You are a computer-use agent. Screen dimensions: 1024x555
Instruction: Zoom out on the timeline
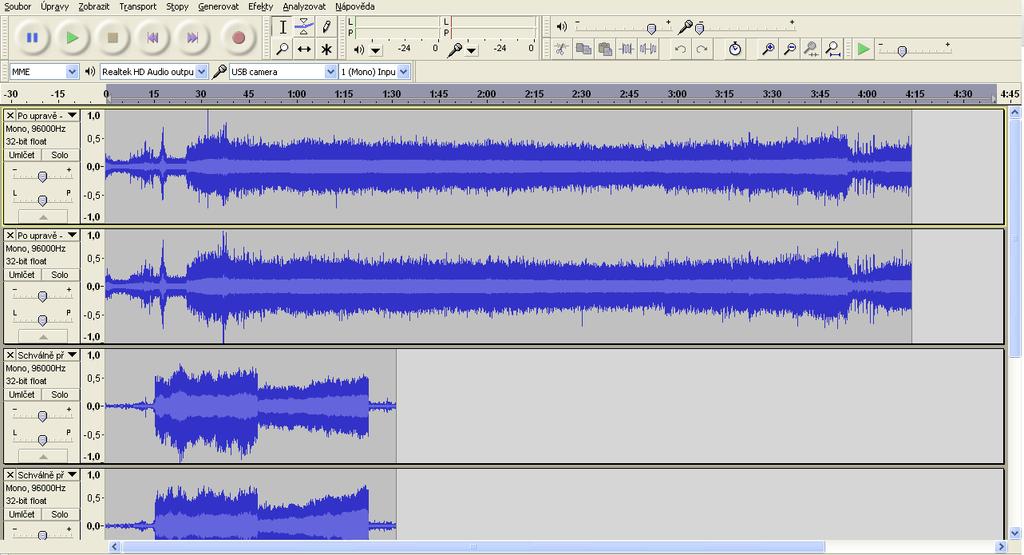coord(790,49)
